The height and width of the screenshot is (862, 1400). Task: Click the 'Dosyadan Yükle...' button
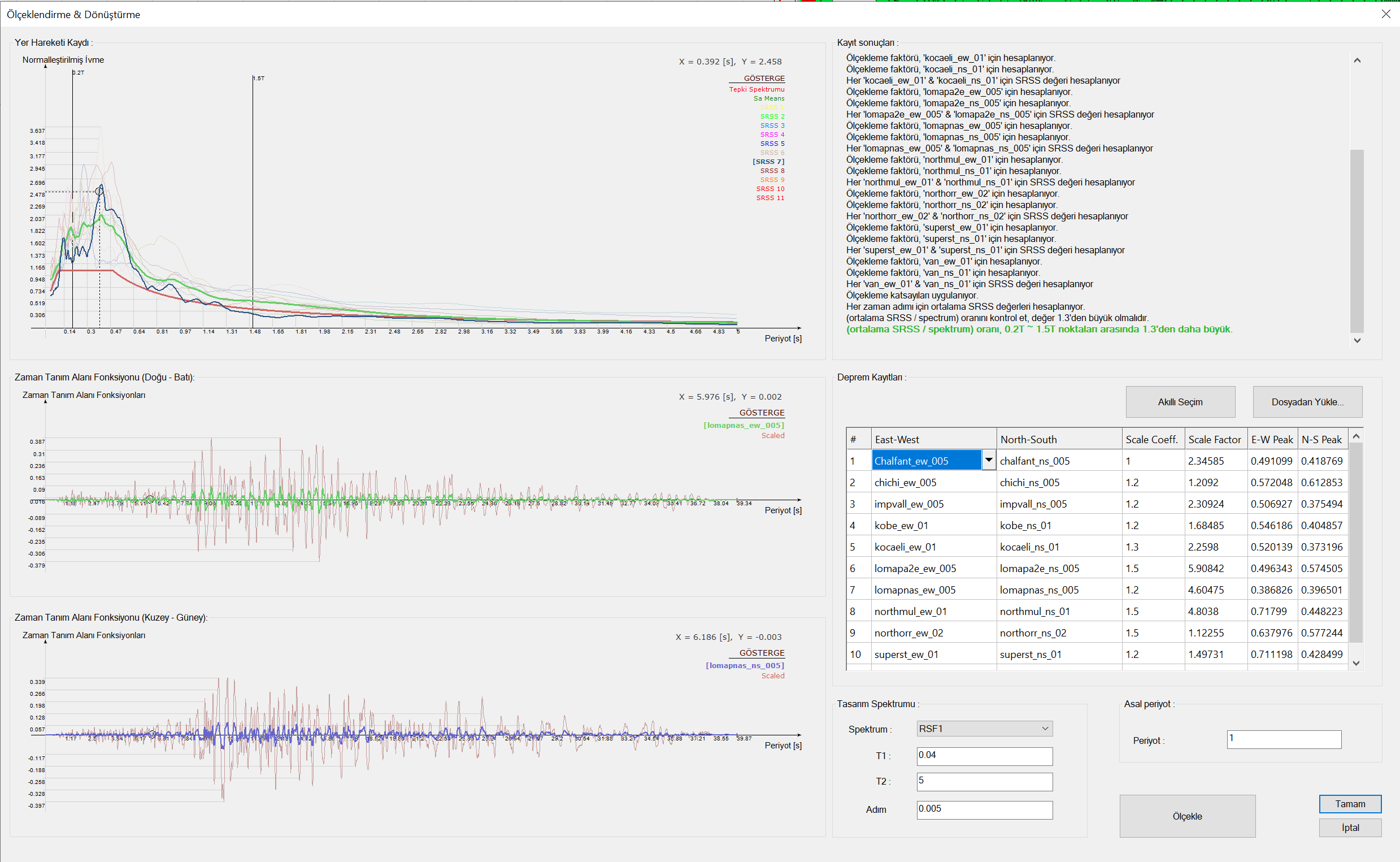click(x=1307, y=401)
